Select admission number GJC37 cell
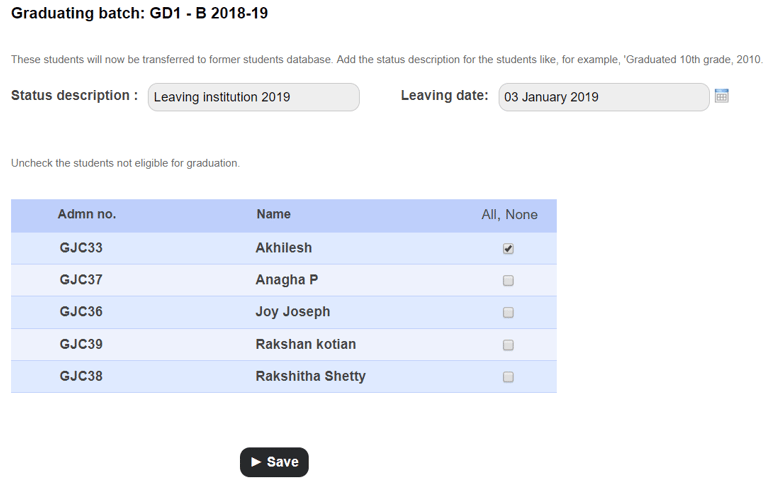The height and width of the screenshot is (485, 768). (81, 280)
